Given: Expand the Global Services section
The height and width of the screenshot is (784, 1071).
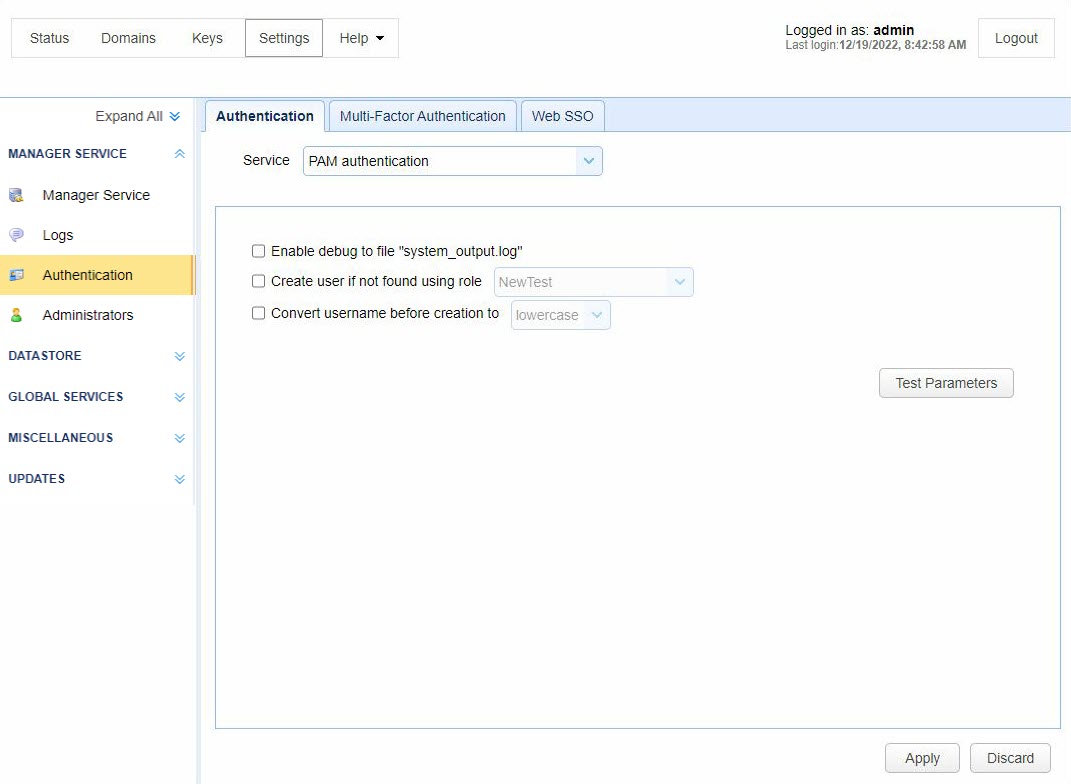Looking at the screenshot, I should (180, 397).
